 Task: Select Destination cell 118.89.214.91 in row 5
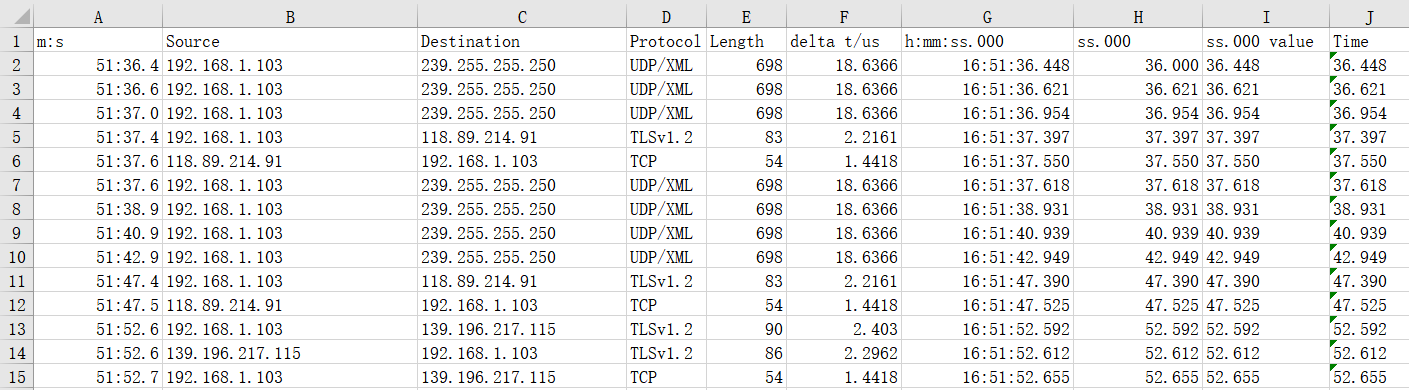tap(522, 137)
